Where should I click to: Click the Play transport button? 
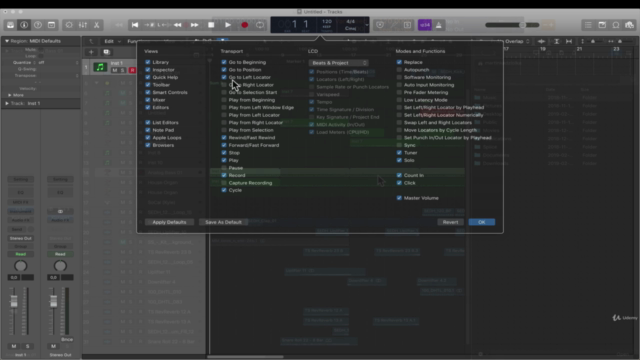click(228, 25)
